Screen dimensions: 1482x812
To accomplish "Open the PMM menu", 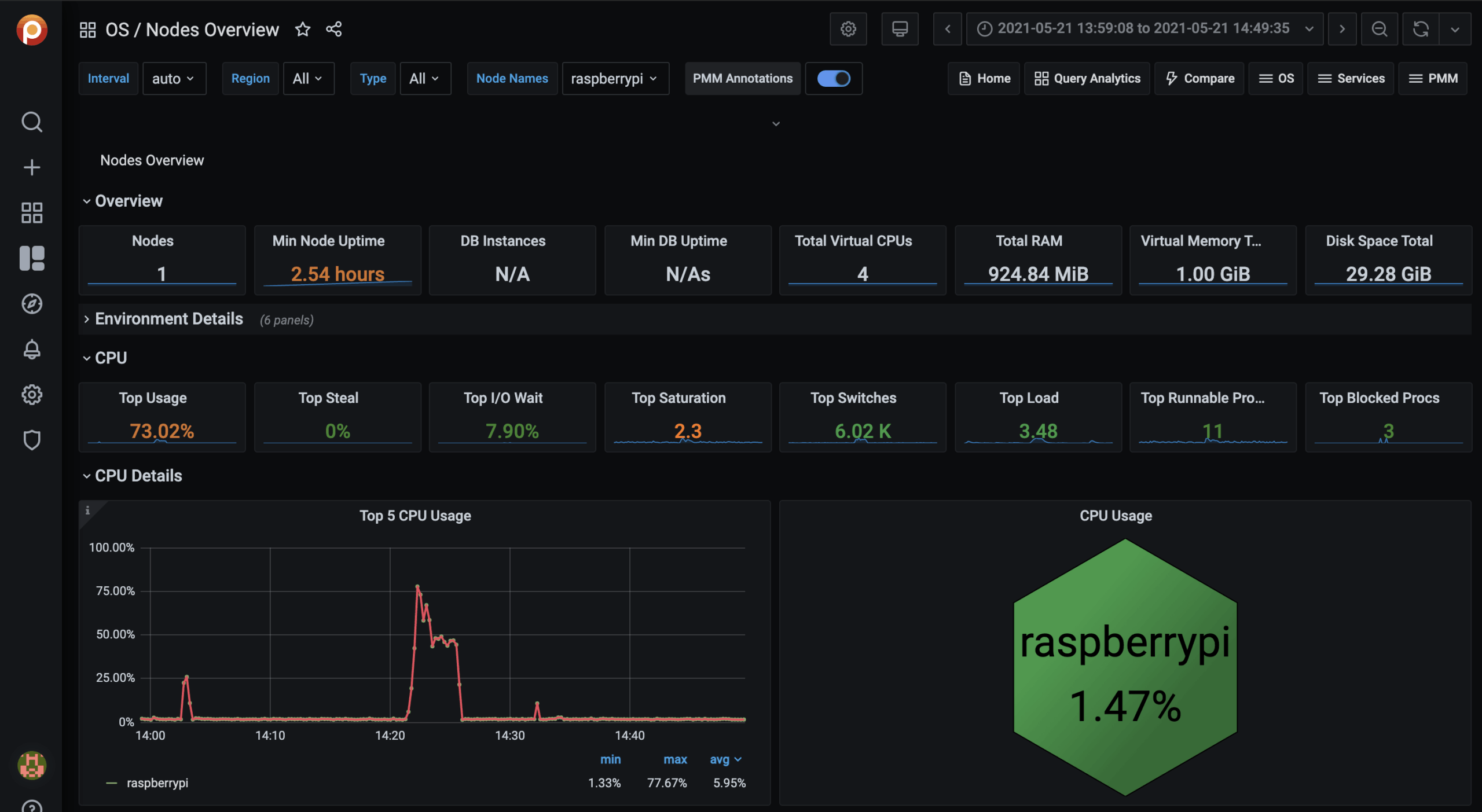I will click(x=1433, y=78).
